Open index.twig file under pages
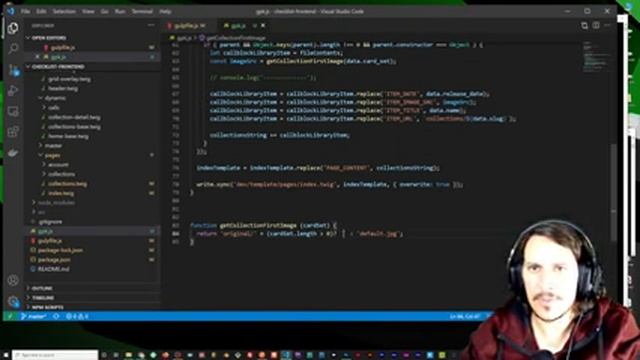This screenshot has width=640, height=360. 61,193
